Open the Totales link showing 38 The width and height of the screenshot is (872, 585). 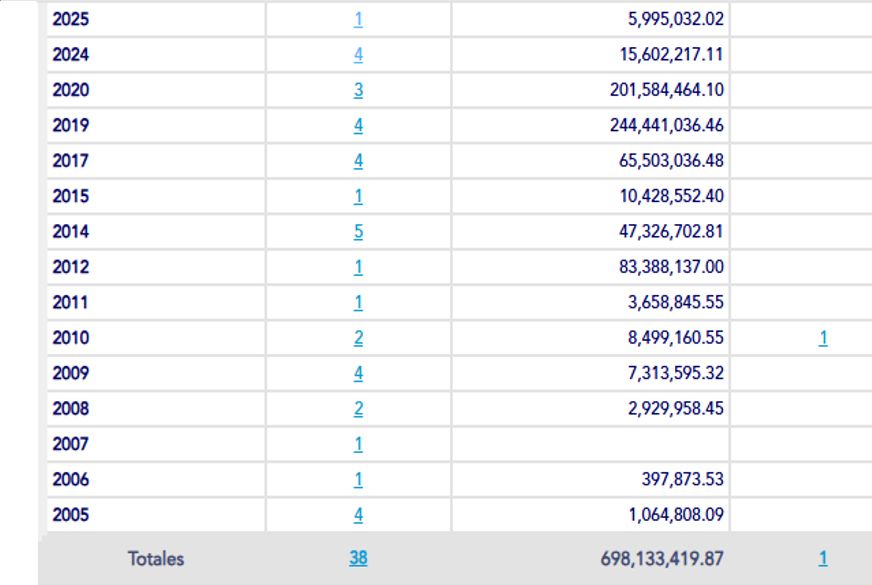click(x=358, y=559)
